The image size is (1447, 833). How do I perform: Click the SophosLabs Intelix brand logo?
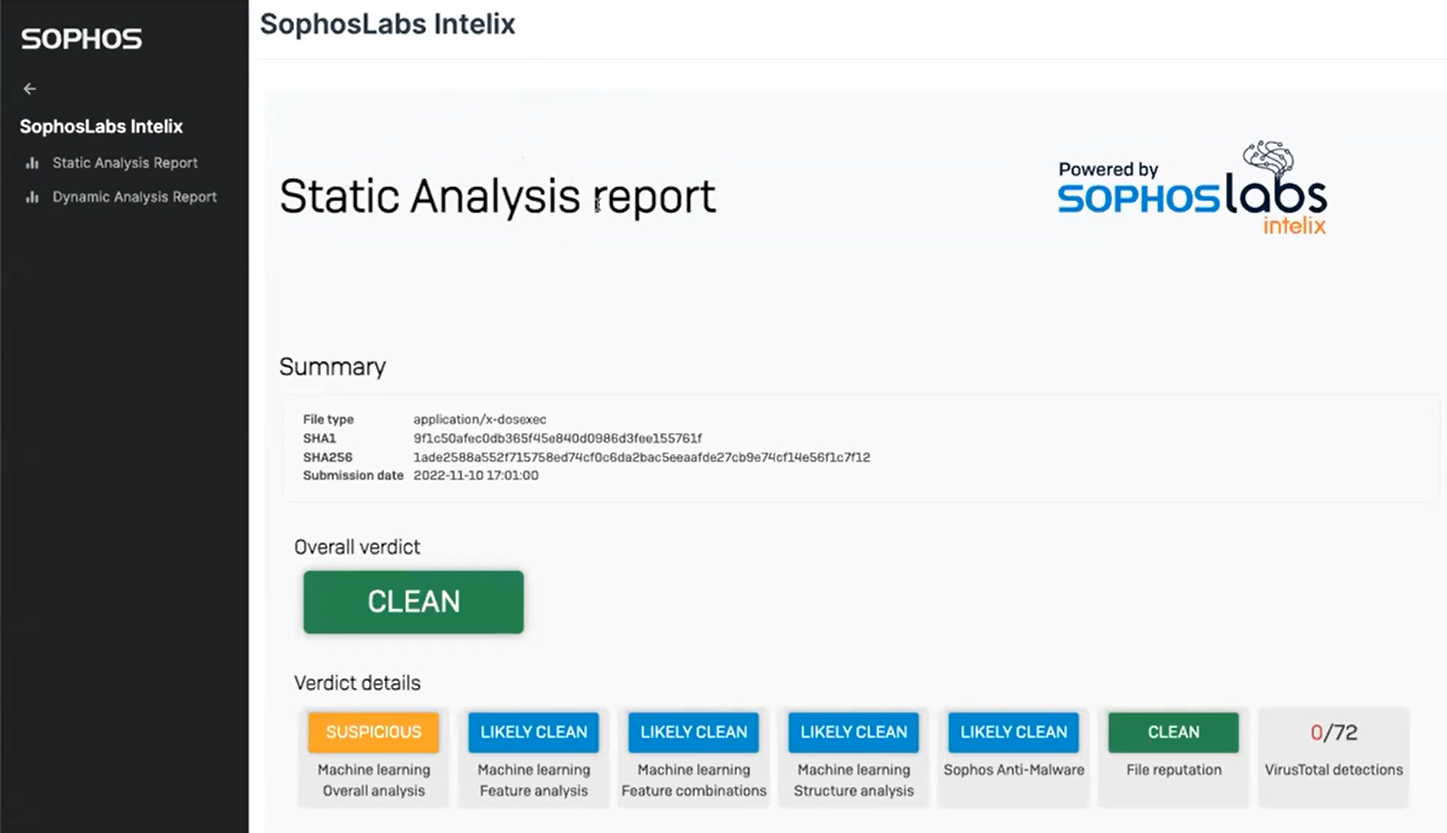click(1192, 191)
